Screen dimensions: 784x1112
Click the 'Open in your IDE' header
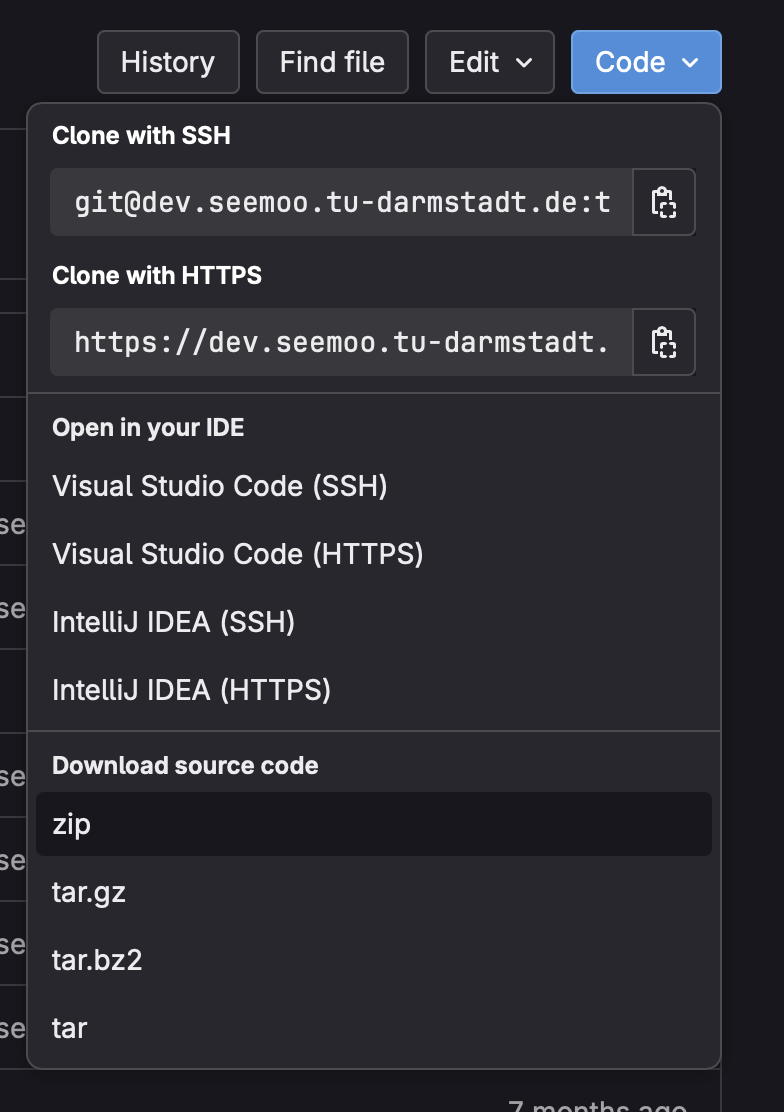148,428
